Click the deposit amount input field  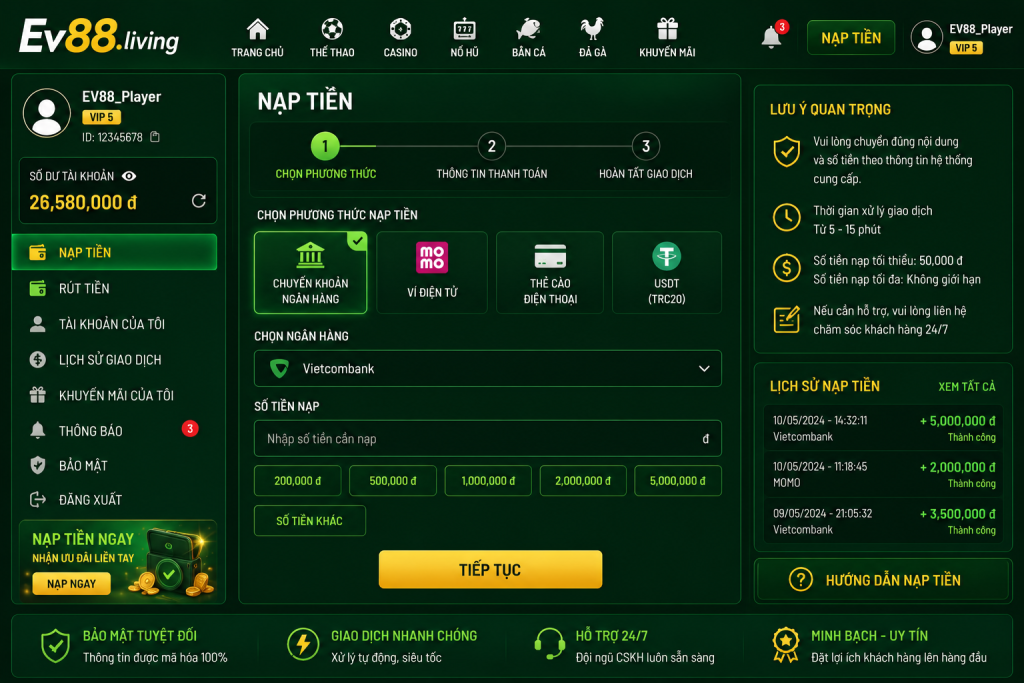488,439
